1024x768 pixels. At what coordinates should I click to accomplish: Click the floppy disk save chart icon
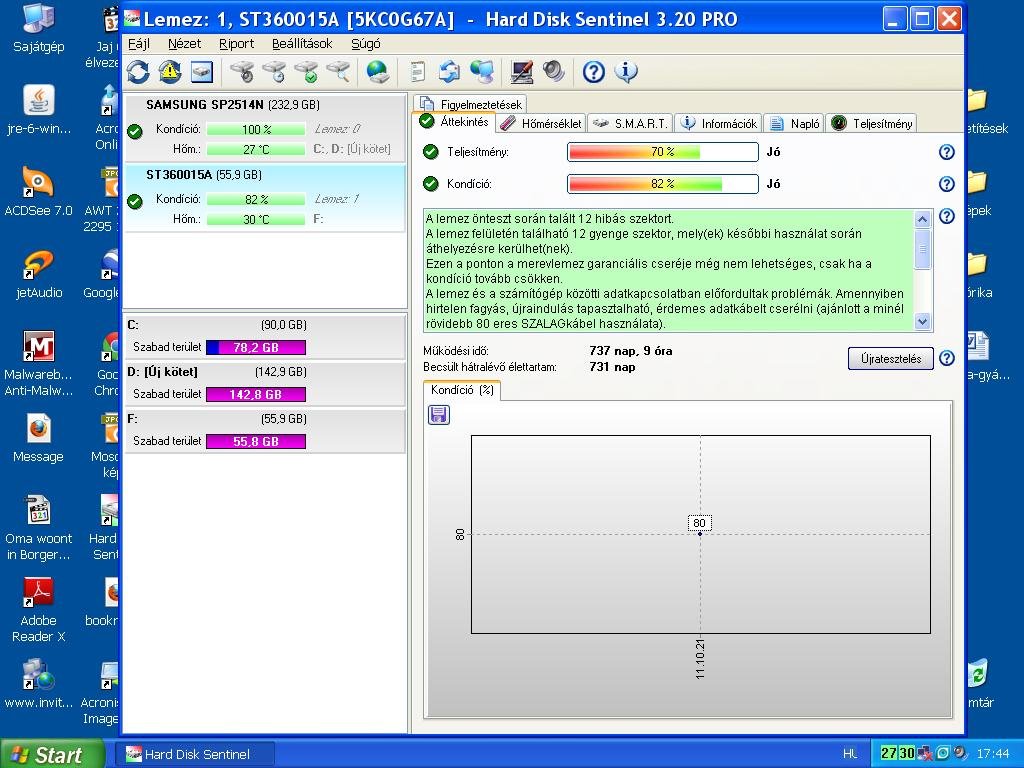click(439, 415)
